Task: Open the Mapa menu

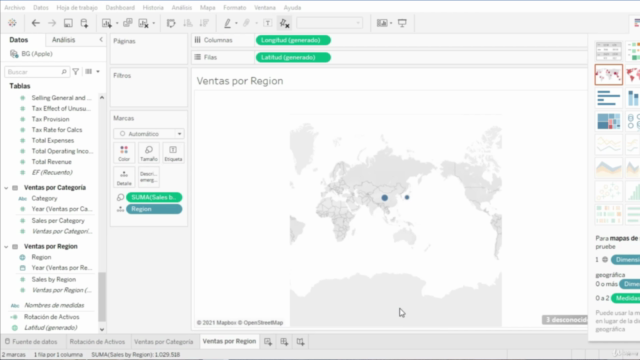Action: (207, 7)
